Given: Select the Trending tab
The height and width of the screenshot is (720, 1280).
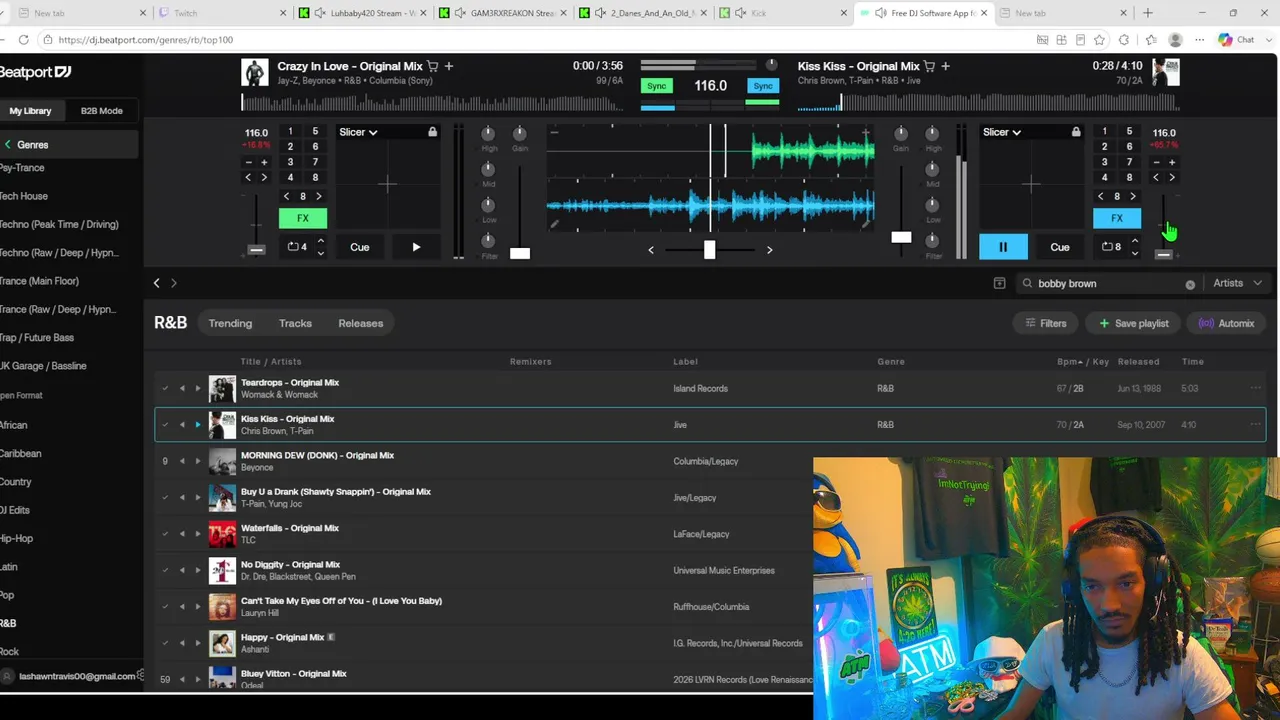Looking at the screenshot, I should click(x=230, y=323).
